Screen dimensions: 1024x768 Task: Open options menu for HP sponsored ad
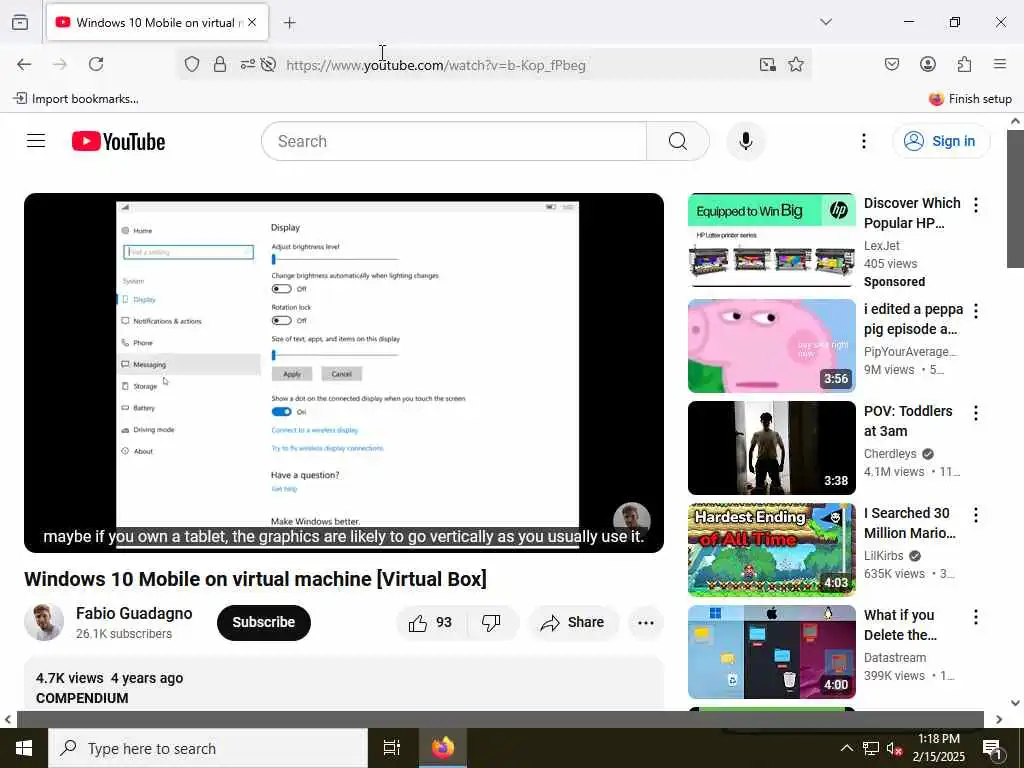coord(976,205)
